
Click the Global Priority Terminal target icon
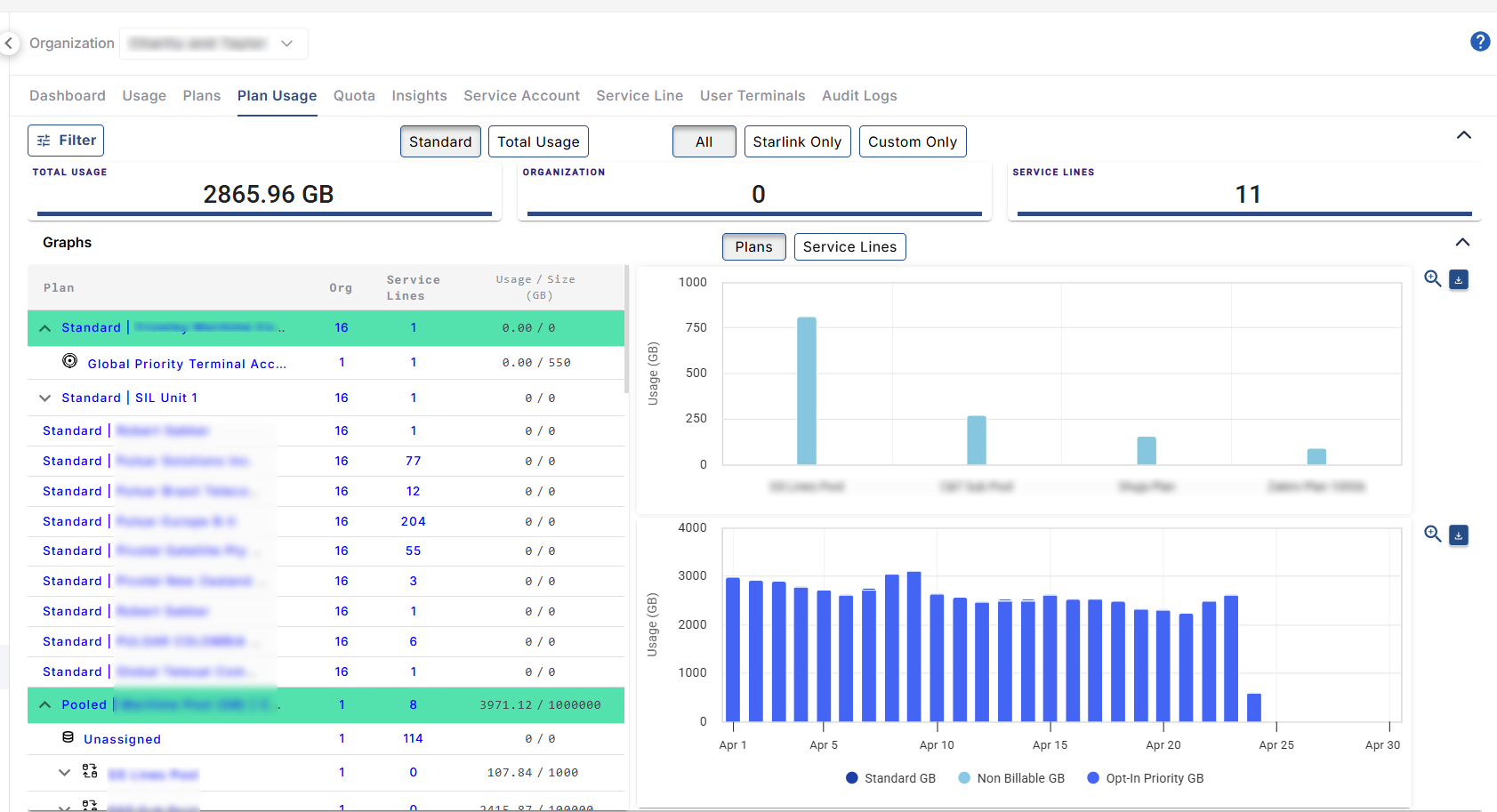pos(69,361)
